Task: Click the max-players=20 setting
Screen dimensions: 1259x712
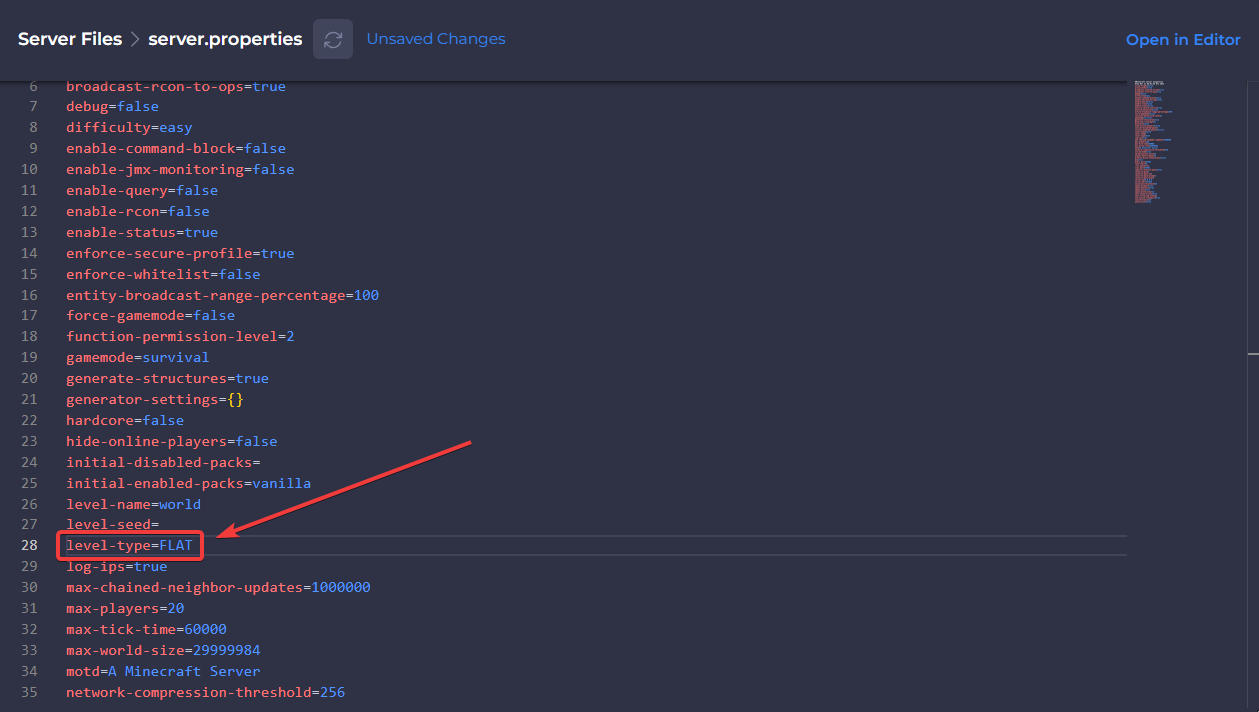Action: pos(125,608)
